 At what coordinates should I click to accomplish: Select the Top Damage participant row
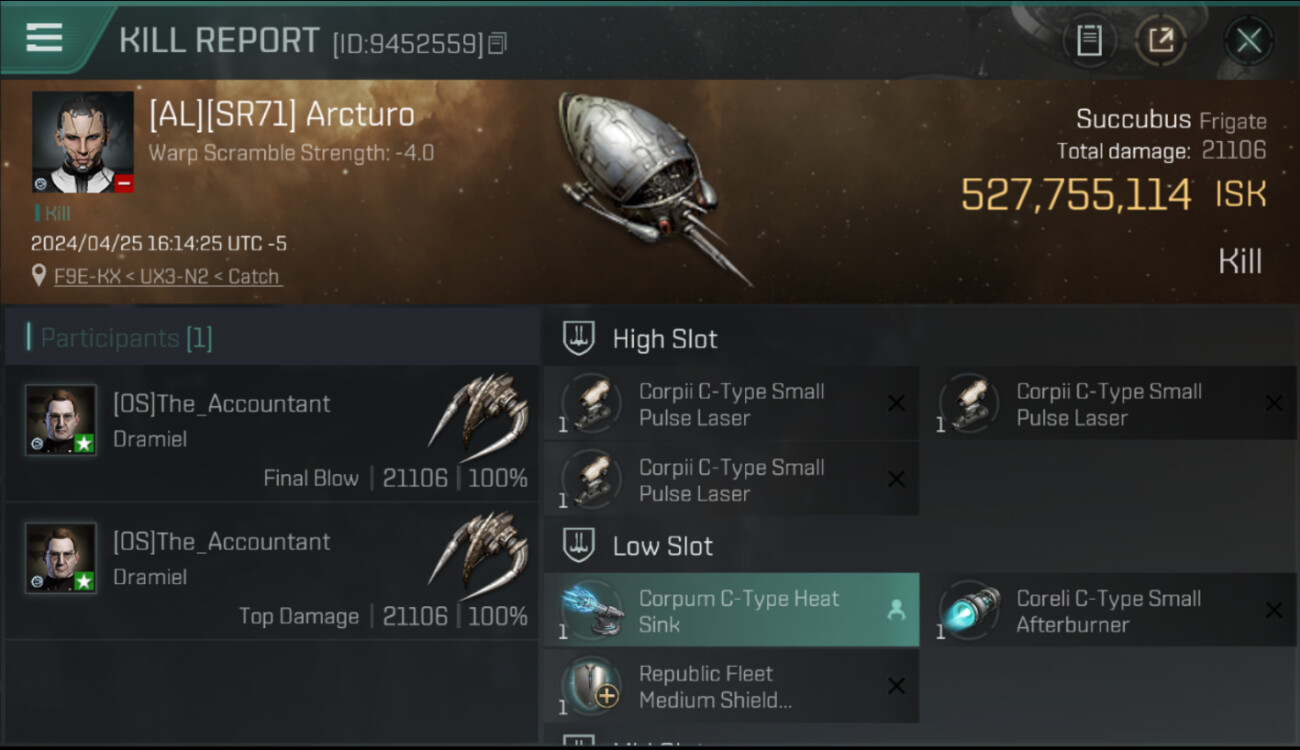pyautogui.click(x=272, y=571)
